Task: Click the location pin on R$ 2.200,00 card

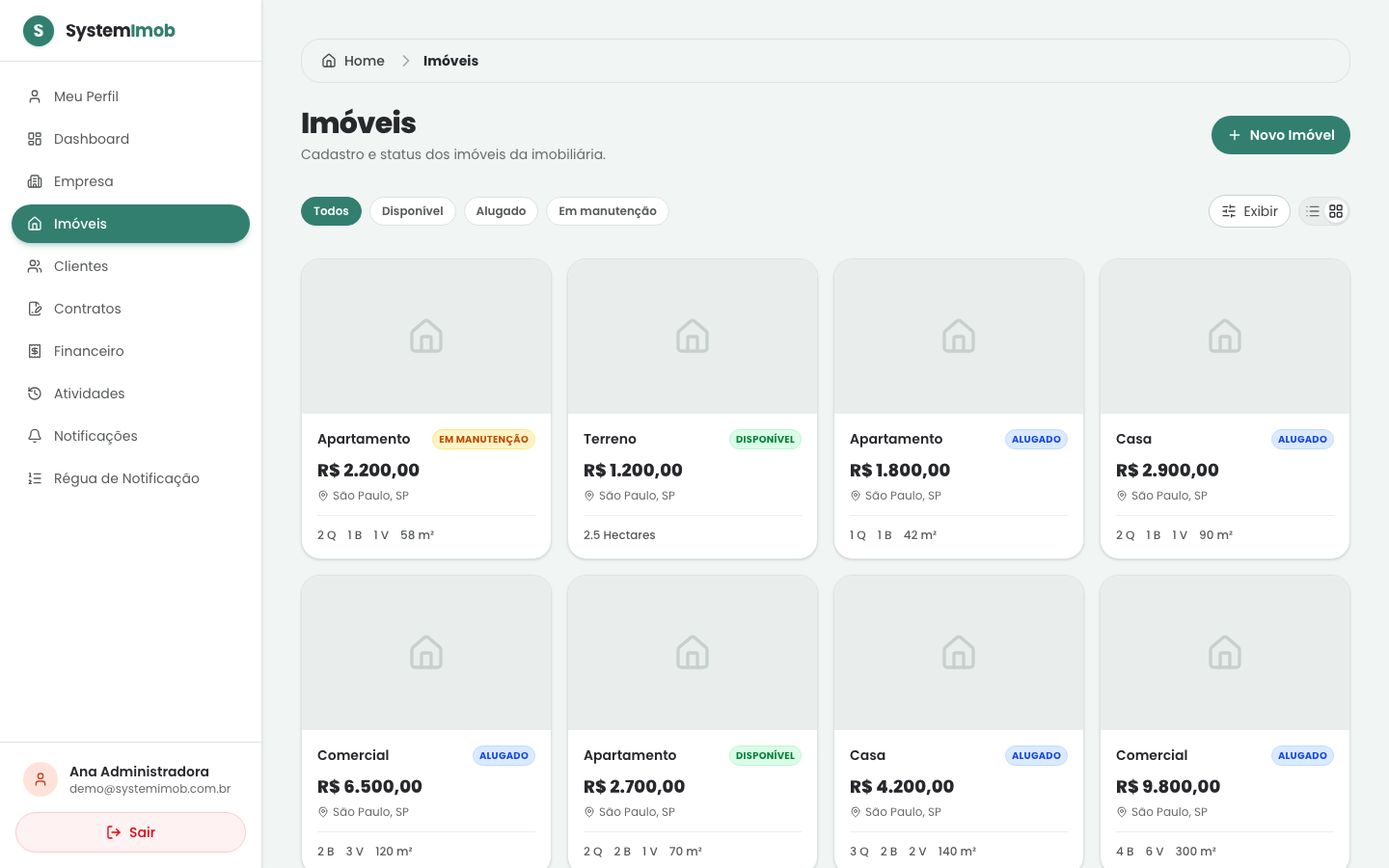Action: pos(323,496)
